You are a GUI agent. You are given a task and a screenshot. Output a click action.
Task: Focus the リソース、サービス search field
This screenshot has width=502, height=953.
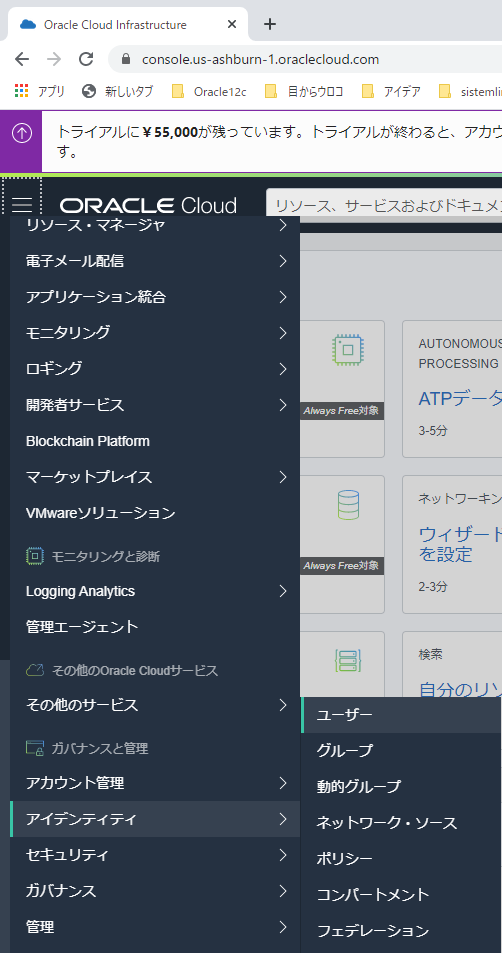pos(384,205)
